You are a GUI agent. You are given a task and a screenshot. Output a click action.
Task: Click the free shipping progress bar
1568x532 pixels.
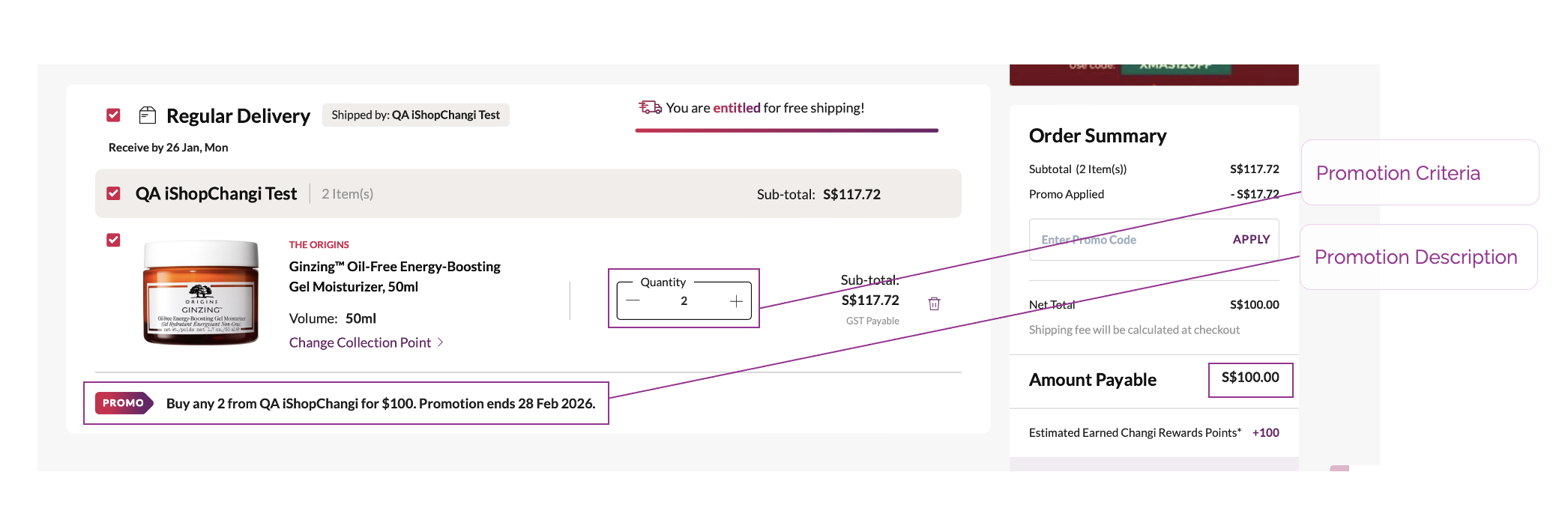coord(786,130)
